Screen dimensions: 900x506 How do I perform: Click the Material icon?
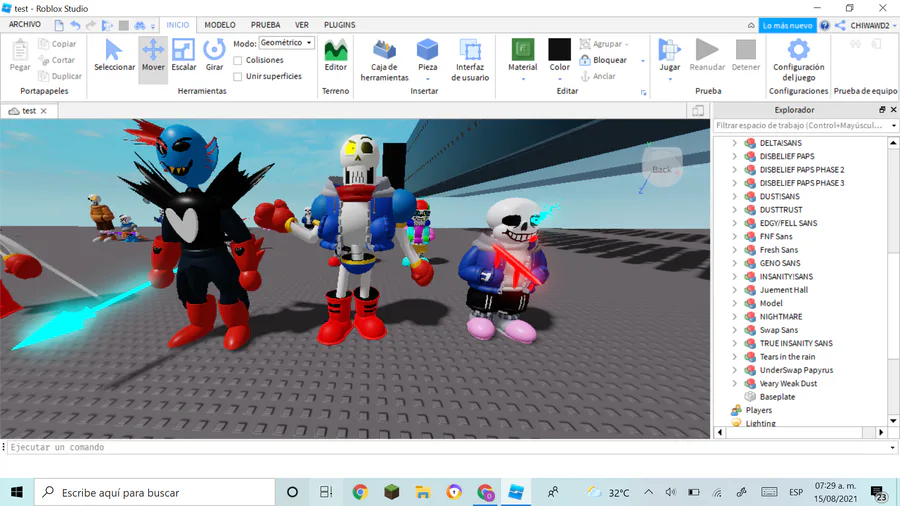[x=522, y=50]
